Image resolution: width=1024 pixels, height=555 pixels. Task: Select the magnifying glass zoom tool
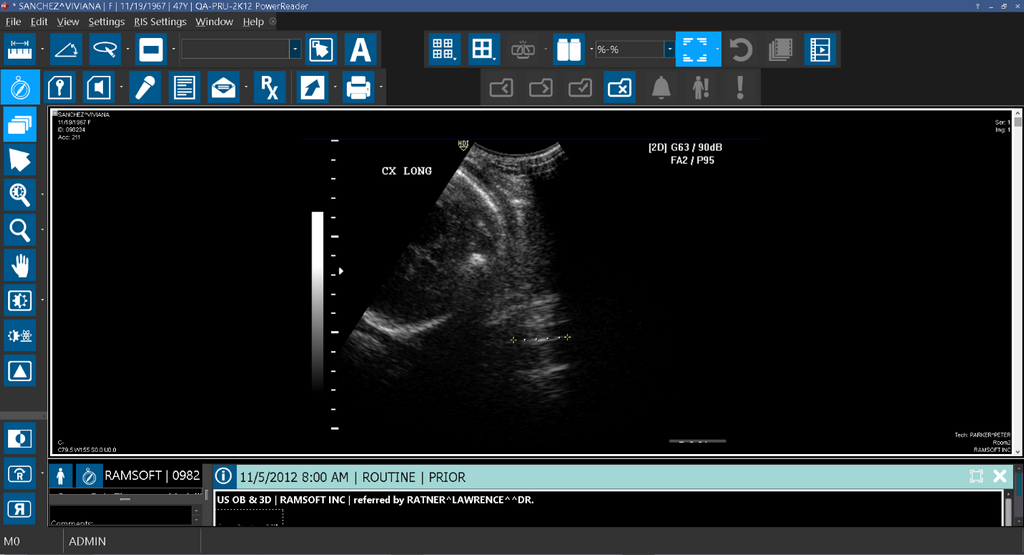20,230
